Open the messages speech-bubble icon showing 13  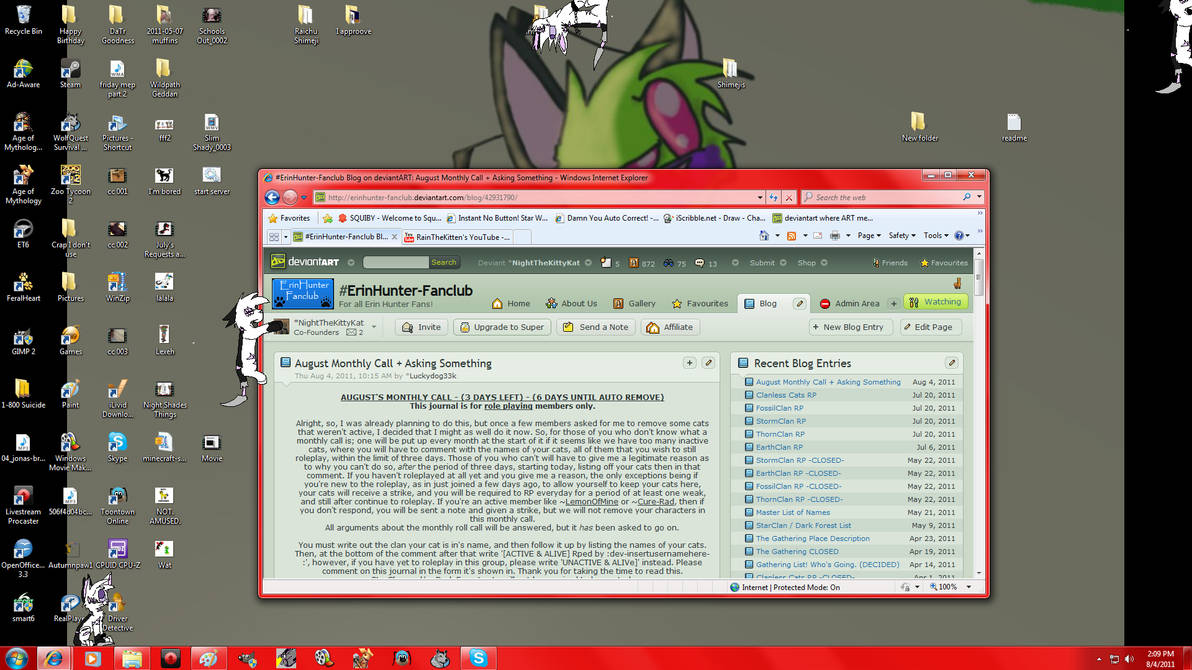point(699,263)
